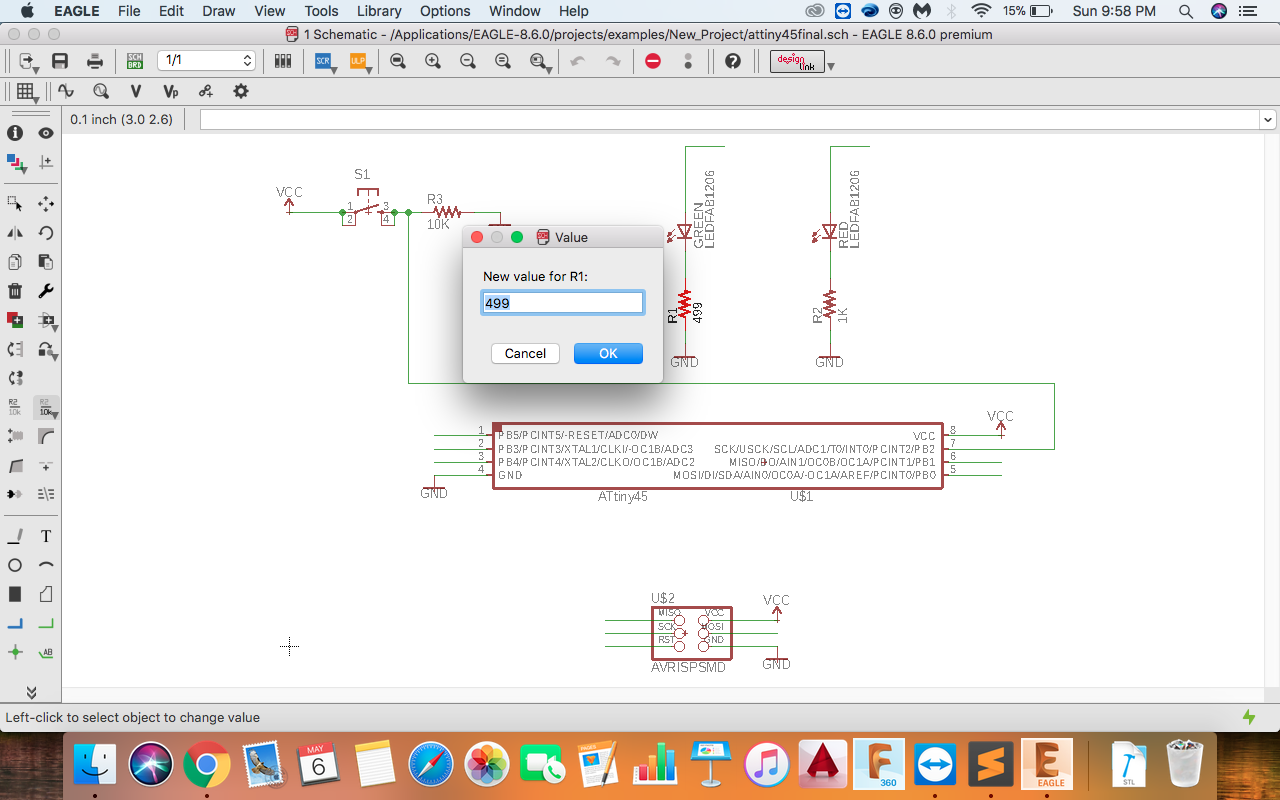Click the Zoom in magnifier icon
The height and width of the screenshot is (800, 1280).
pyautogui.click(x=433, y=61)
